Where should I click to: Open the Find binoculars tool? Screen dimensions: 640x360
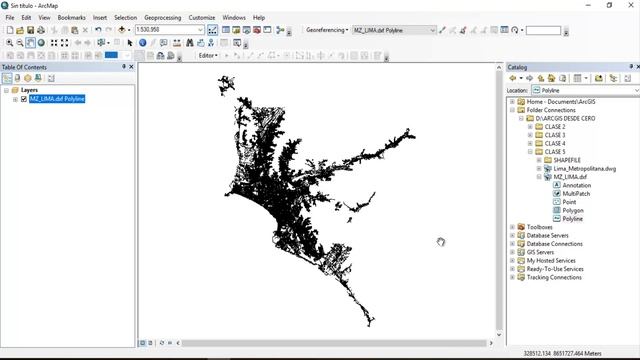tap(190, 43)
